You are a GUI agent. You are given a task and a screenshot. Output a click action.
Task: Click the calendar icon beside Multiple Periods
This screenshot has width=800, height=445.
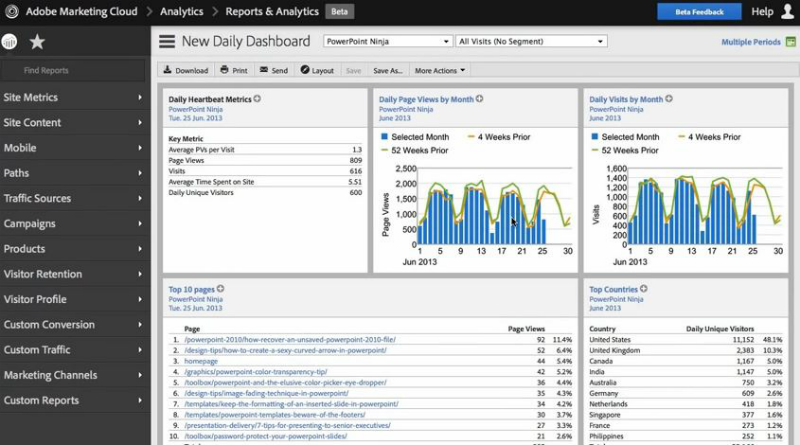790,42
